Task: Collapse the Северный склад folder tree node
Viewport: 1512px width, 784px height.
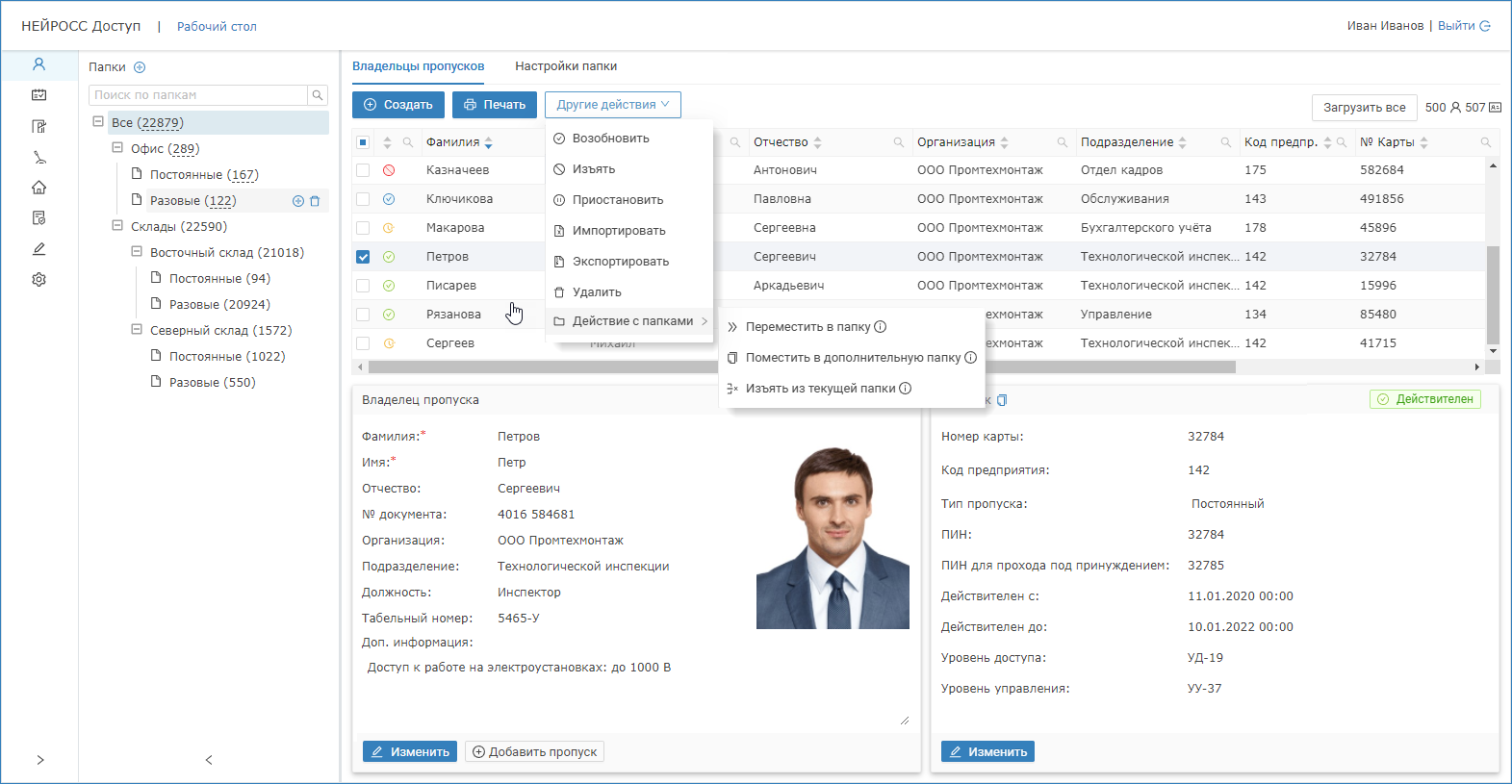Action: point(137,330)
